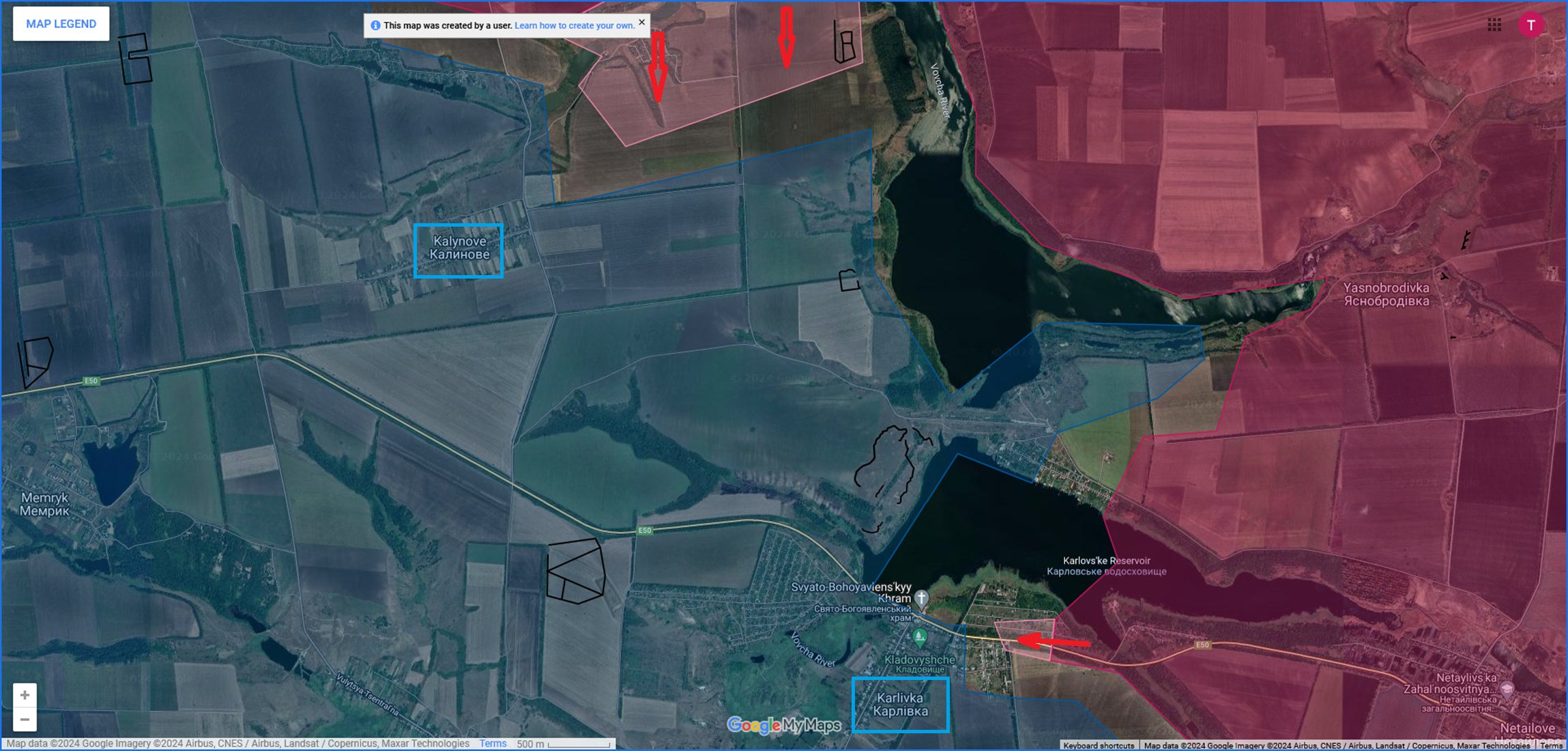The height and width of the screenshot is (751, 1568).
Task: Click the Netaylivs'ka school marker icon
Action: 1507,688
